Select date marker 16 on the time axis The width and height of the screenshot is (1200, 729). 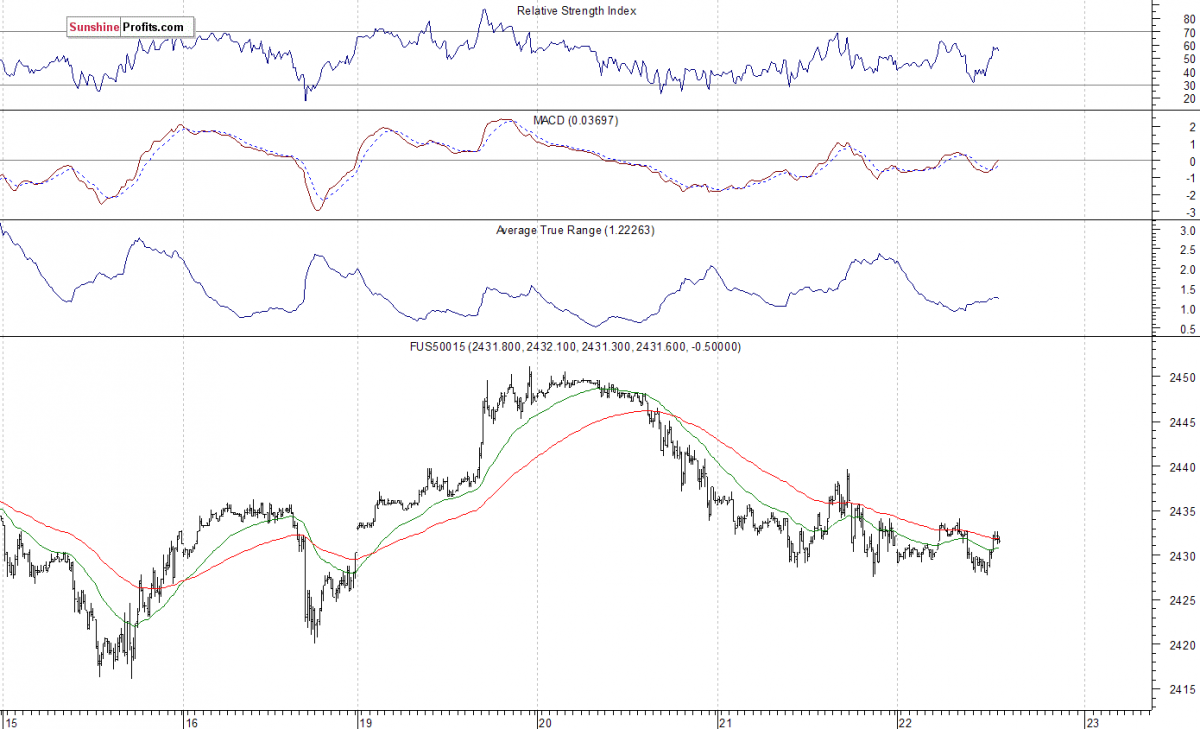192,720
